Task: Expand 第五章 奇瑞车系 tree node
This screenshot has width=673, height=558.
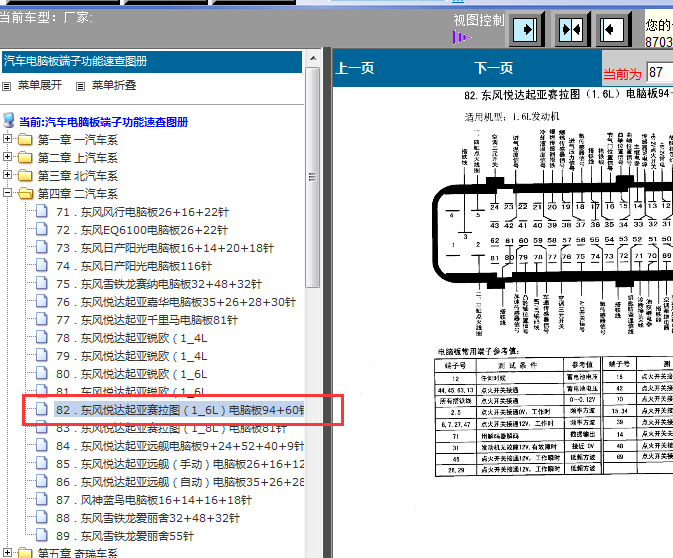Action: [x=7, y=552]
